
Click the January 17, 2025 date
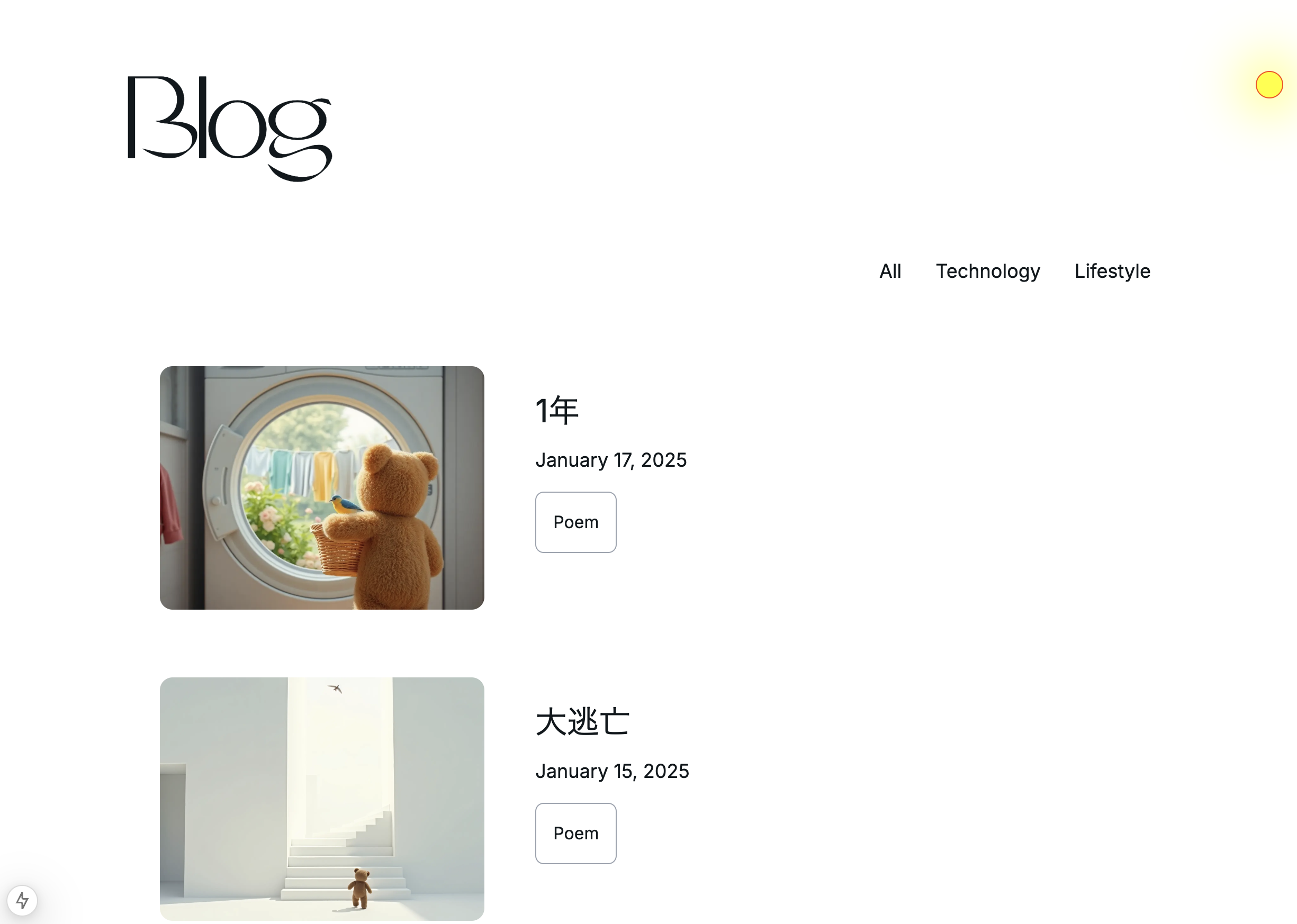[x=611, y=460]
